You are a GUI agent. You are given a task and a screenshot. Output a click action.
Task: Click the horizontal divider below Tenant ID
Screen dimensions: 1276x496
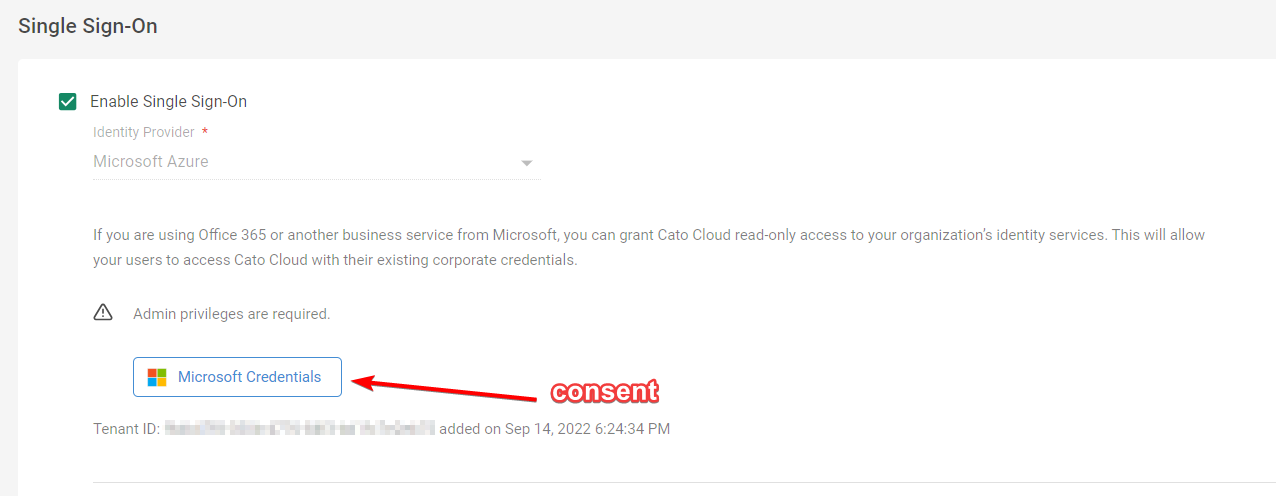coord(684,482)
